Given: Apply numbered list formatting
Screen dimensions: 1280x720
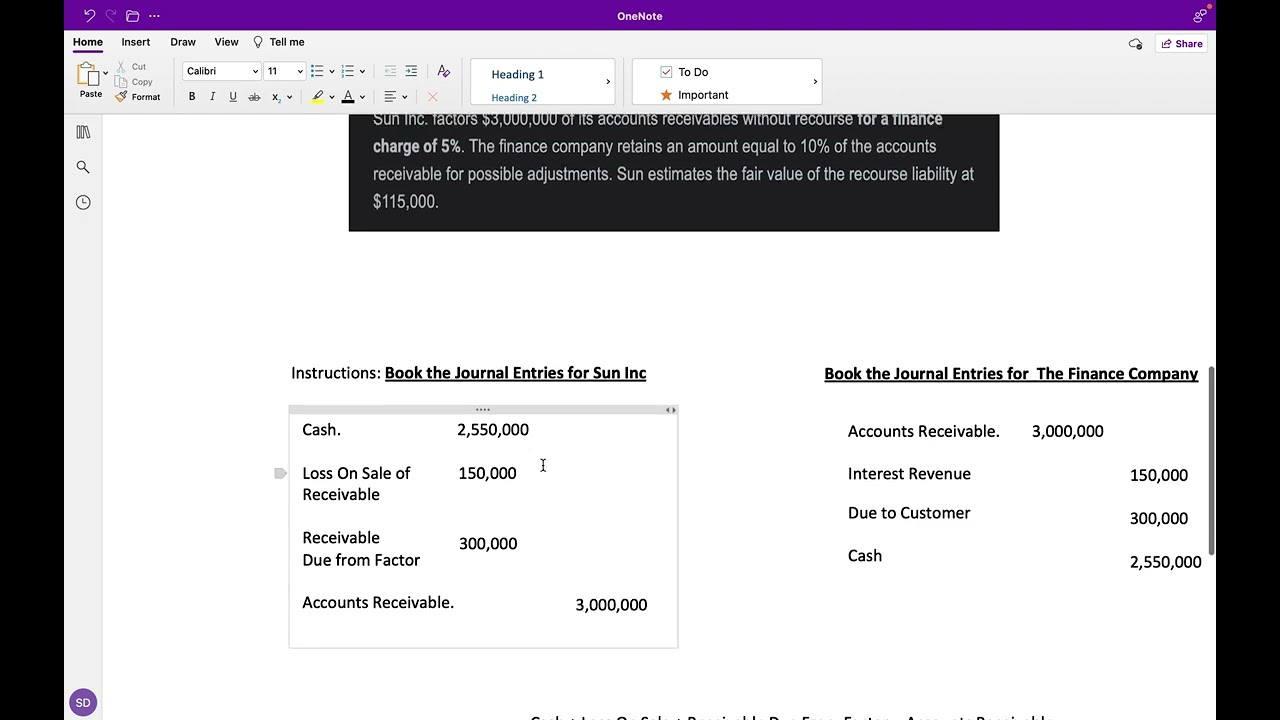Looking at the screenshot, I should point(347,71).
